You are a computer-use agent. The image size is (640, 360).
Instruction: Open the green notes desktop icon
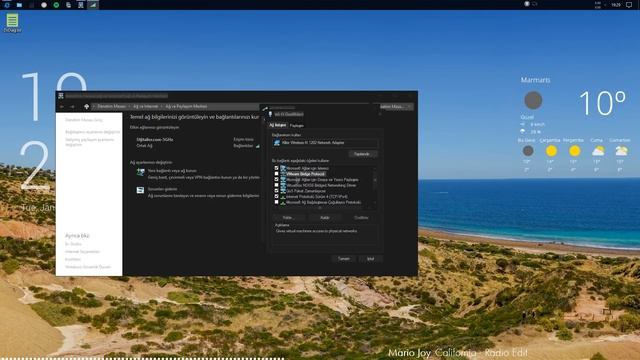(12, 20)
